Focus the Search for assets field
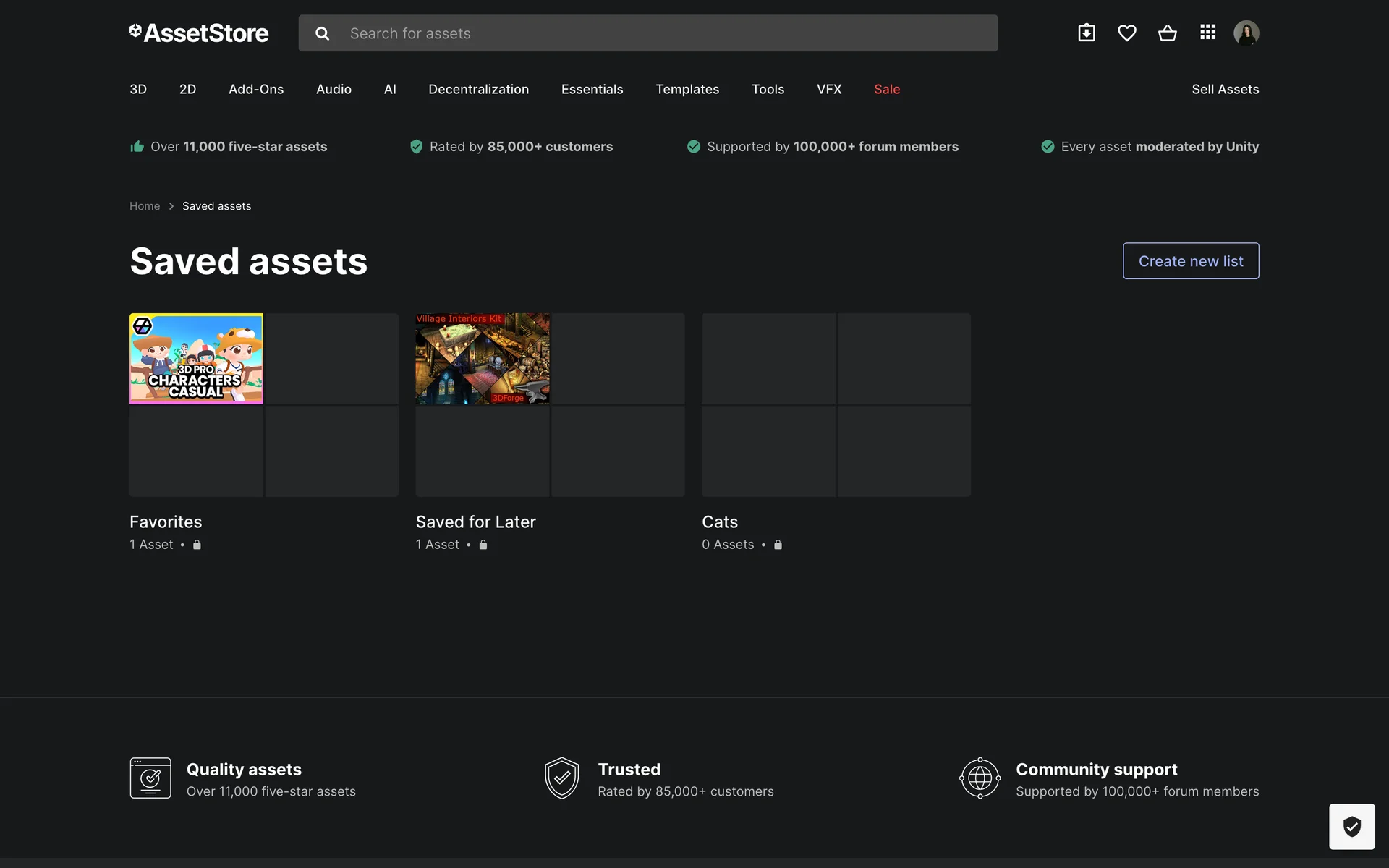Viewport: 1389px width, 868px height. [x=666, y=33]
